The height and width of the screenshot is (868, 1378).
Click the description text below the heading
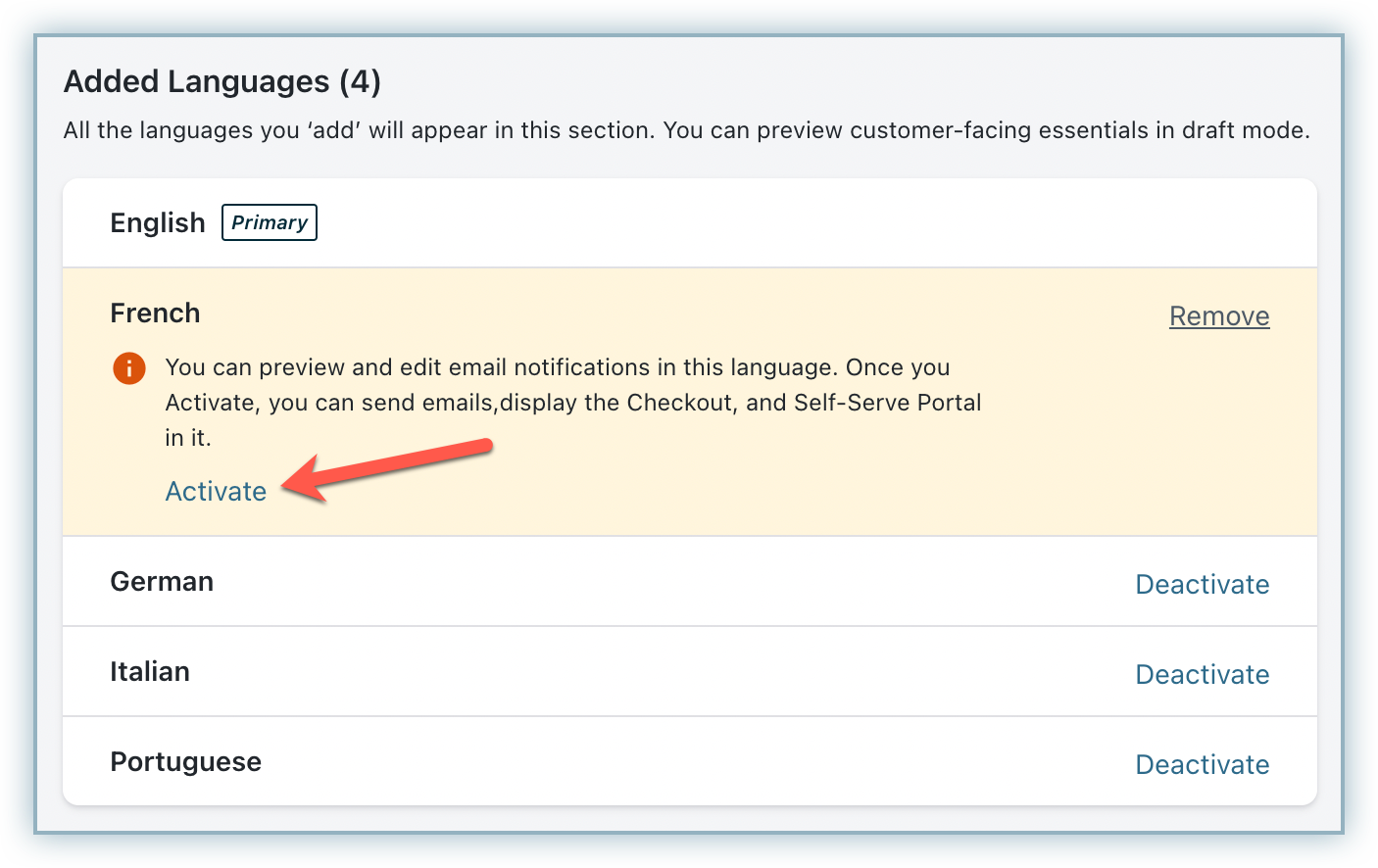(x=686, y=130)
